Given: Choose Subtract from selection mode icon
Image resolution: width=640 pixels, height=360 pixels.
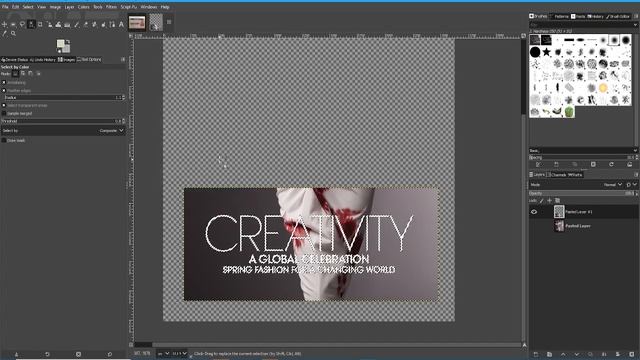Looking at the screenshot, I should click(31, 74).
